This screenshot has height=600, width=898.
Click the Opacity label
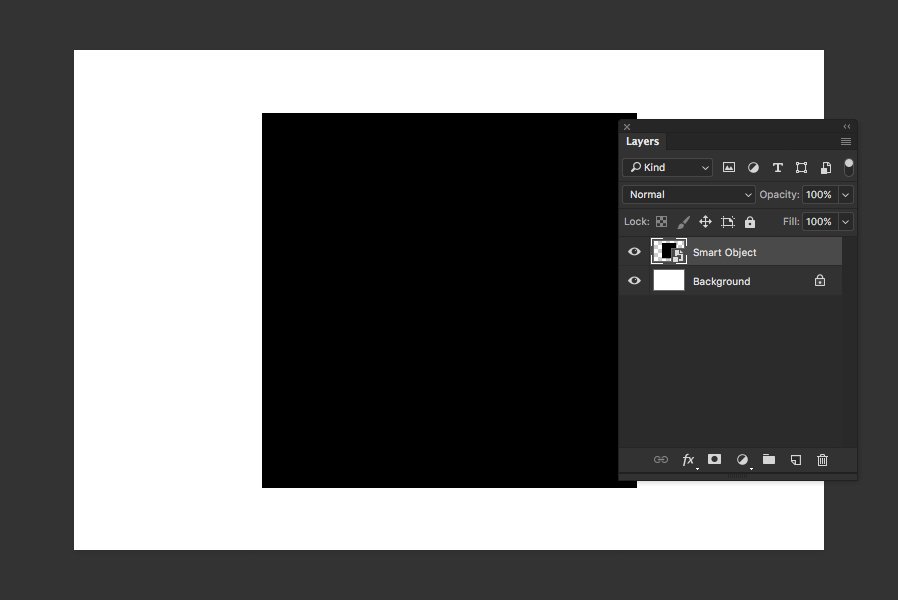point(779,195)
